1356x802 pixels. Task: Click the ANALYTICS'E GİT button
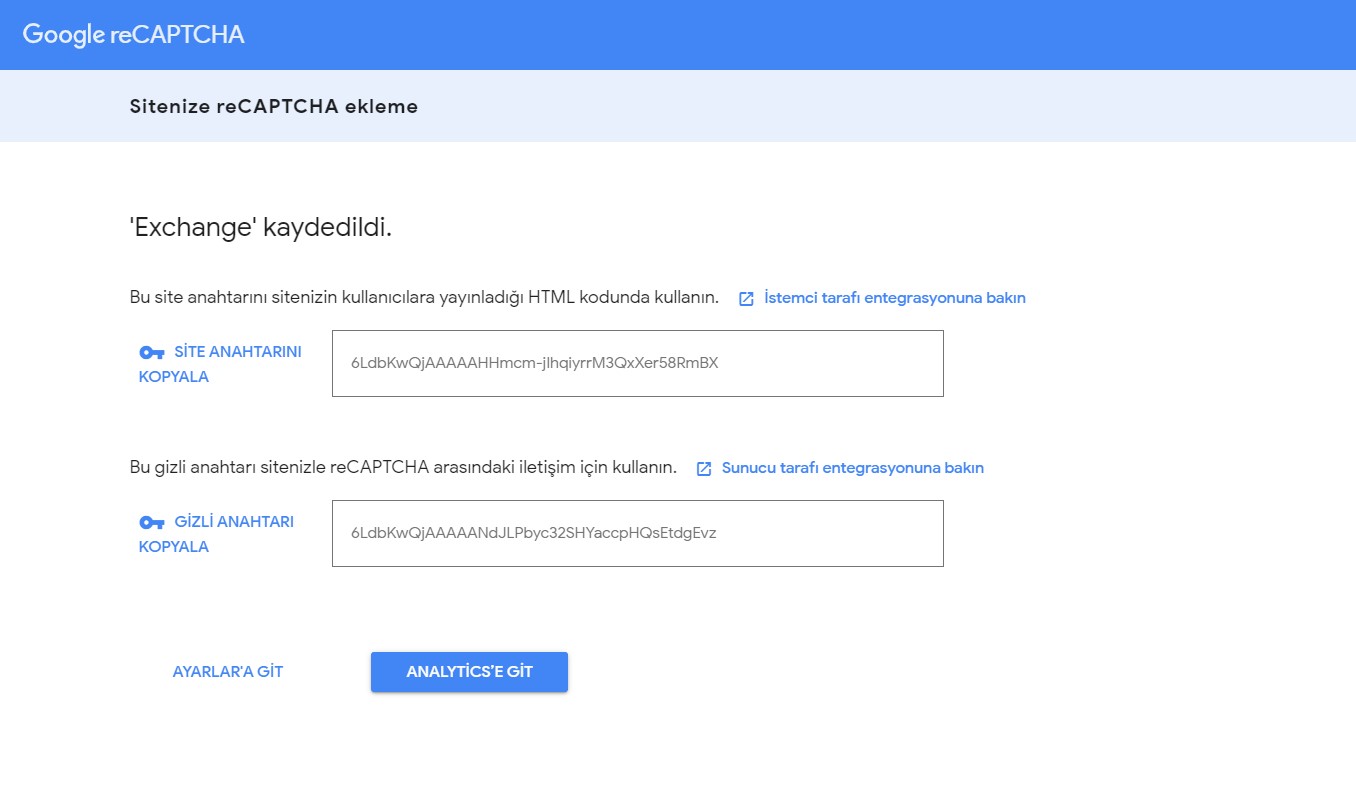pos(469,672)
